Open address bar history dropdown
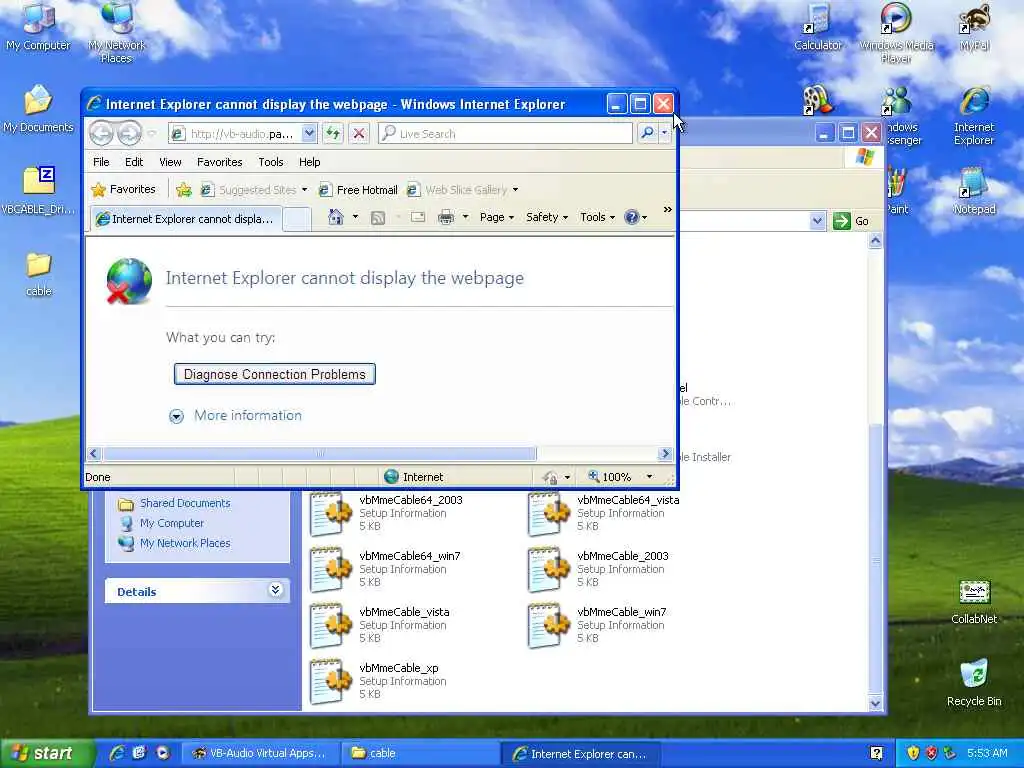The height and width of the screenshot is (768, 1024). [x=309, y=134]
